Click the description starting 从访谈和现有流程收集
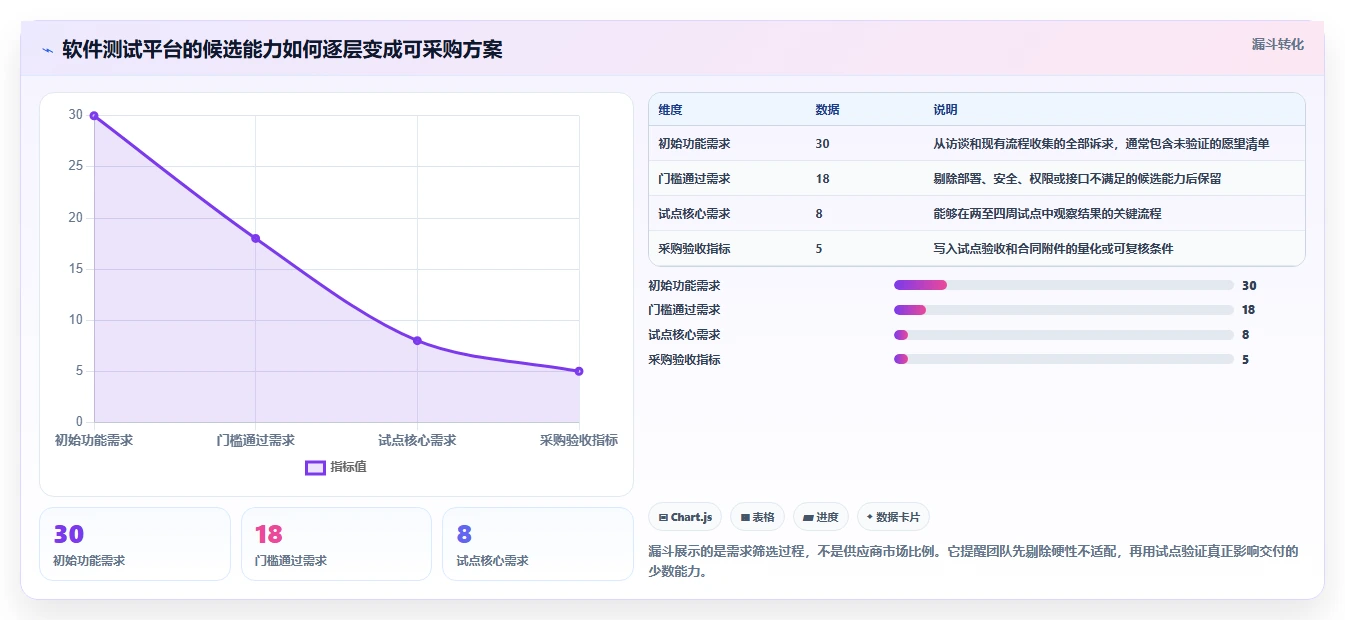Viewport: 1345px width, 620px height. pos(1101,144)
